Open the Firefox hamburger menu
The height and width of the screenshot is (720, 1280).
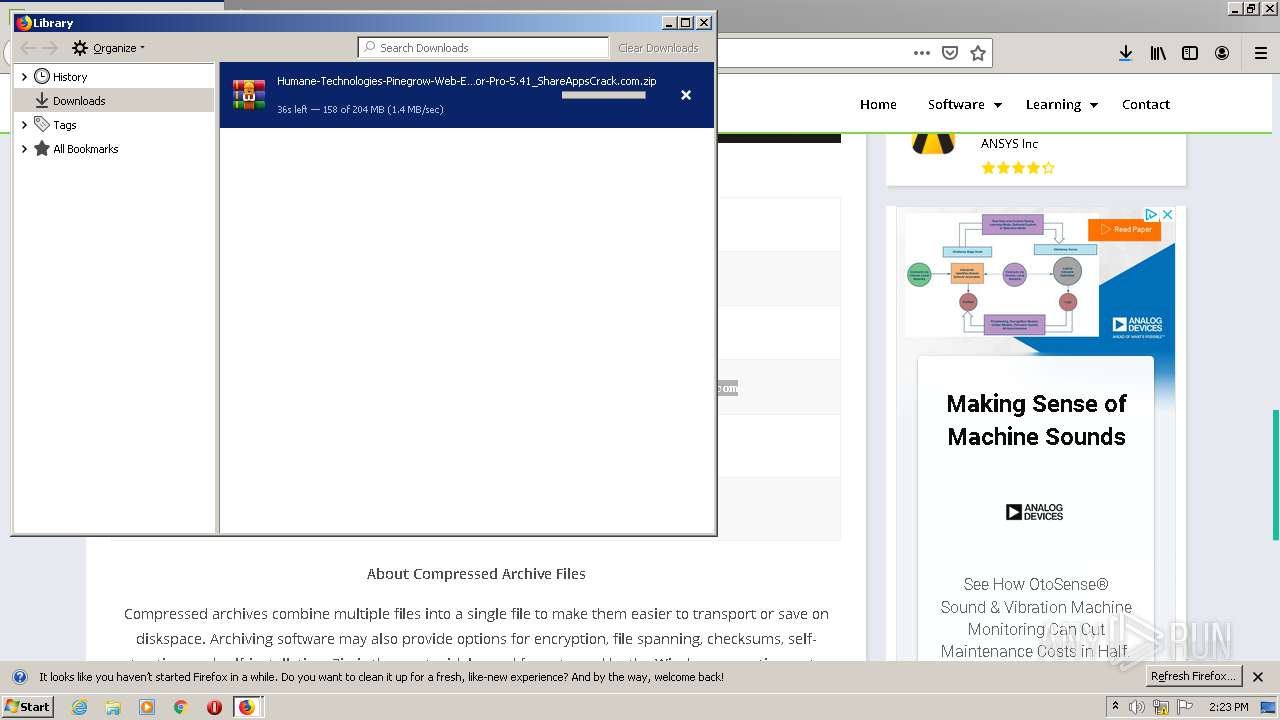(x=1261, y=53)
